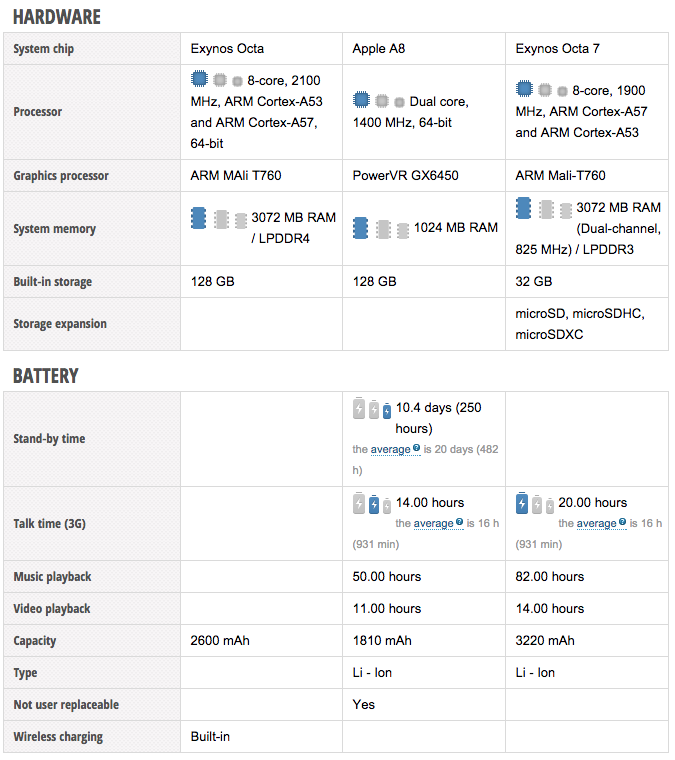Open "average" link under 14.00 hours talk time
Screen dimensions: 675x760
(433, 524)
